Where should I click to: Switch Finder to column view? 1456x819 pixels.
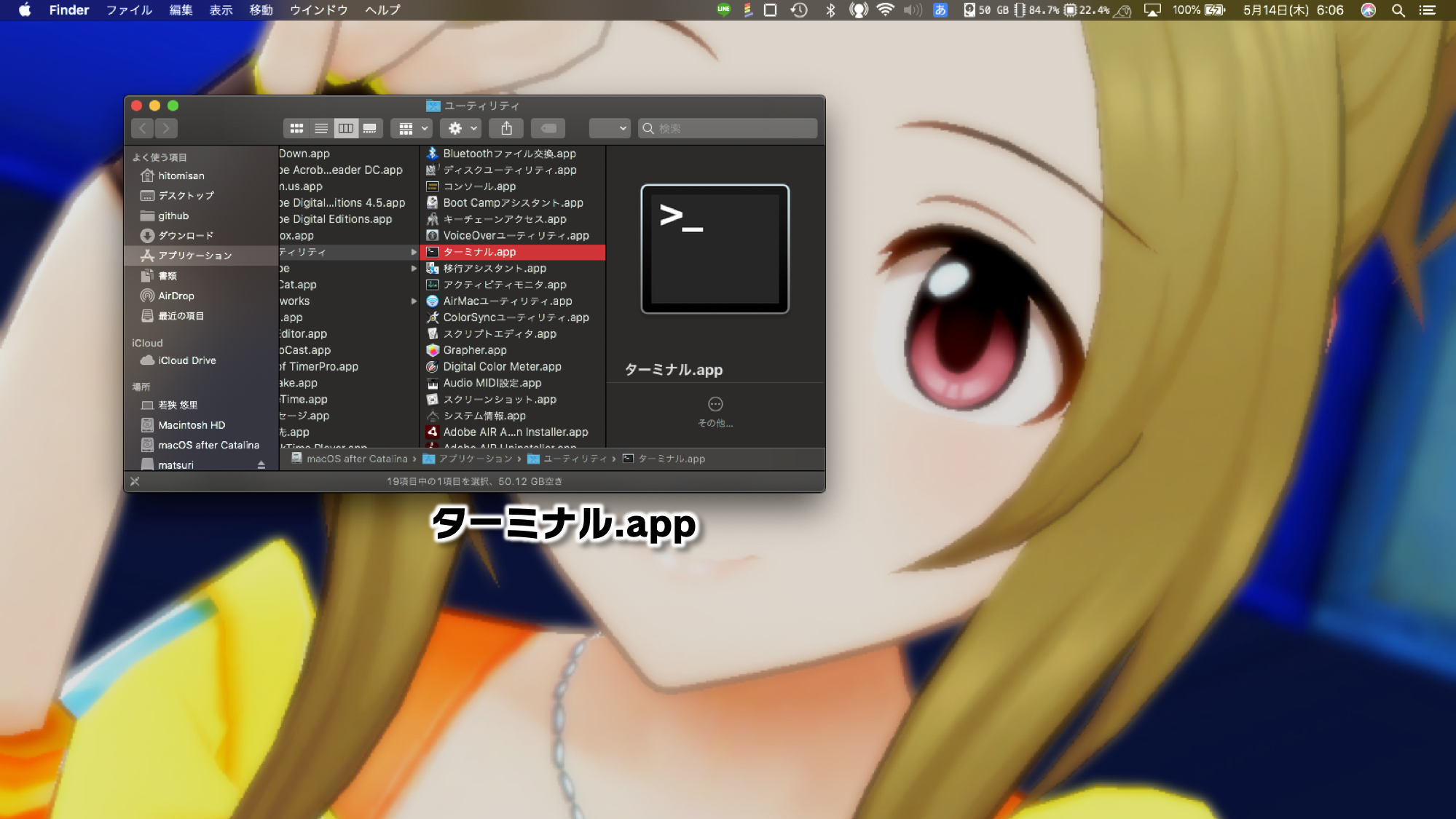(x=346, y=128)
